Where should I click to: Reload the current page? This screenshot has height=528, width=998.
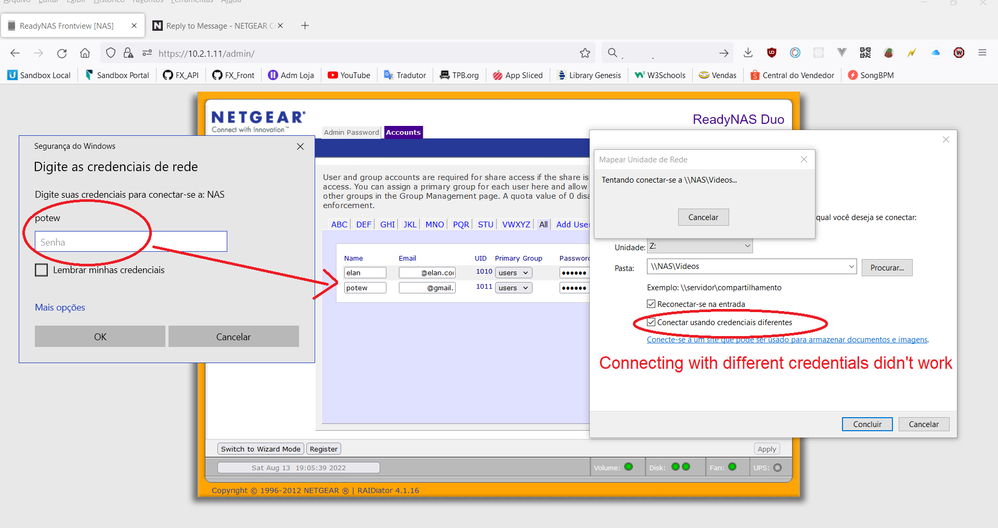pyautogui.click(x=62, y=53)
